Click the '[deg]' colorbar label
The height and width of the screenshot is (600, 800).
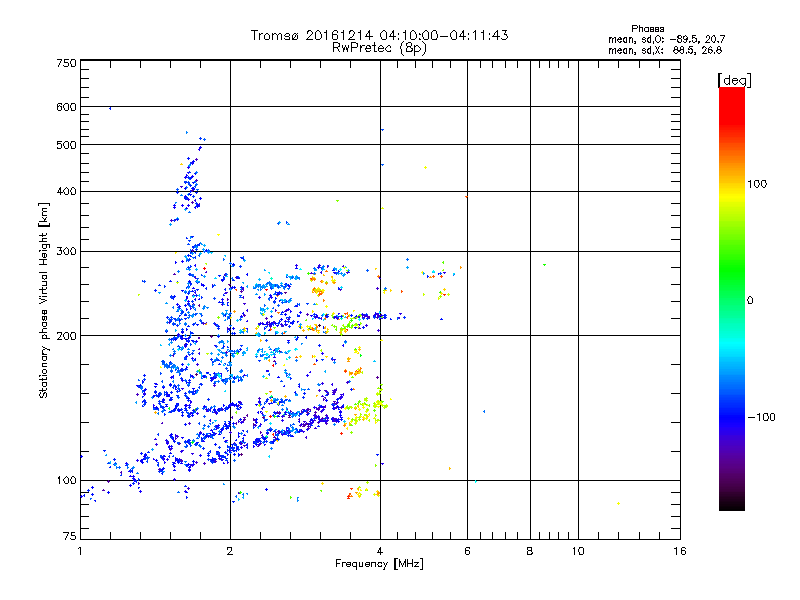point(734,80)
